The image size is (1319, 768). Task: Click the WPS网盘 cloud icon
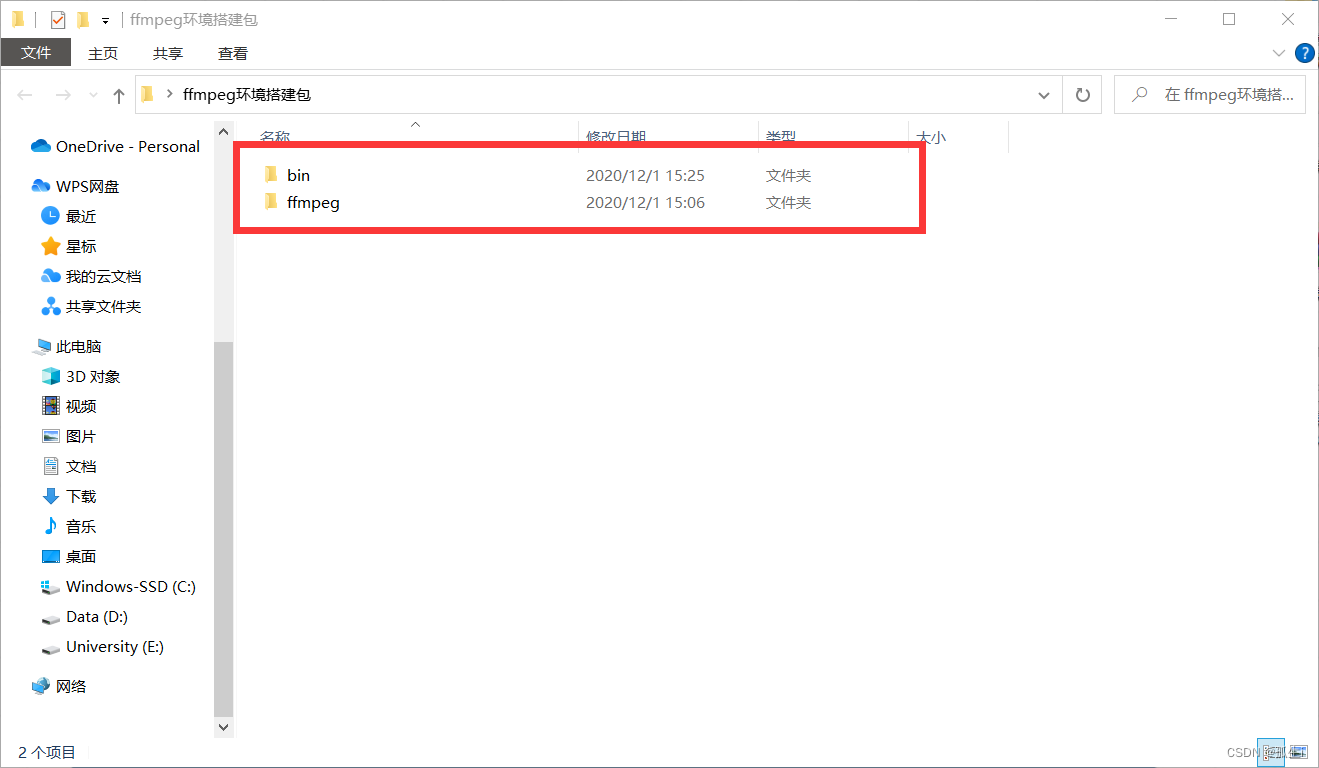click(x=41, y=186)
